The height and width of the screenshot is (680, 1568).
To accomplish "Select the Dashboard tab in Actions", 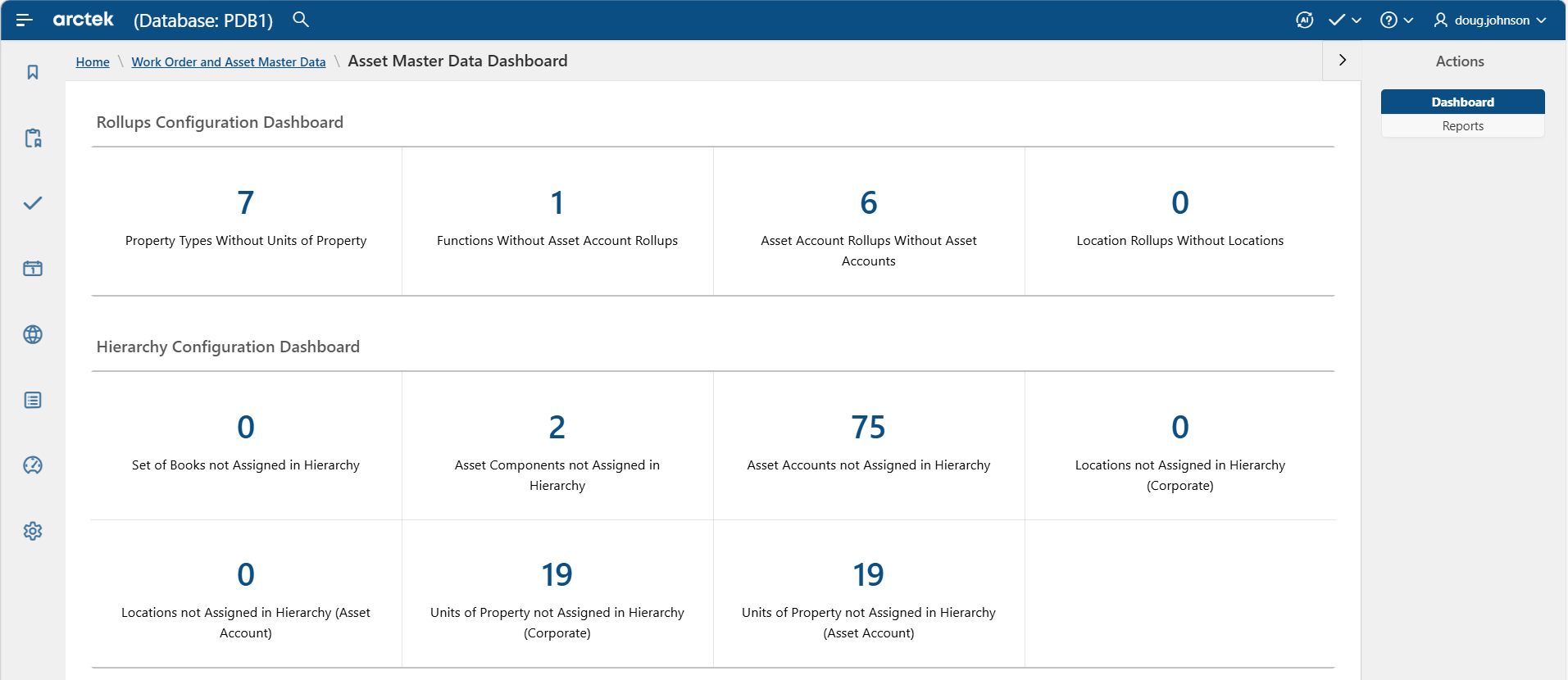I will click(x=1463, y=102).
